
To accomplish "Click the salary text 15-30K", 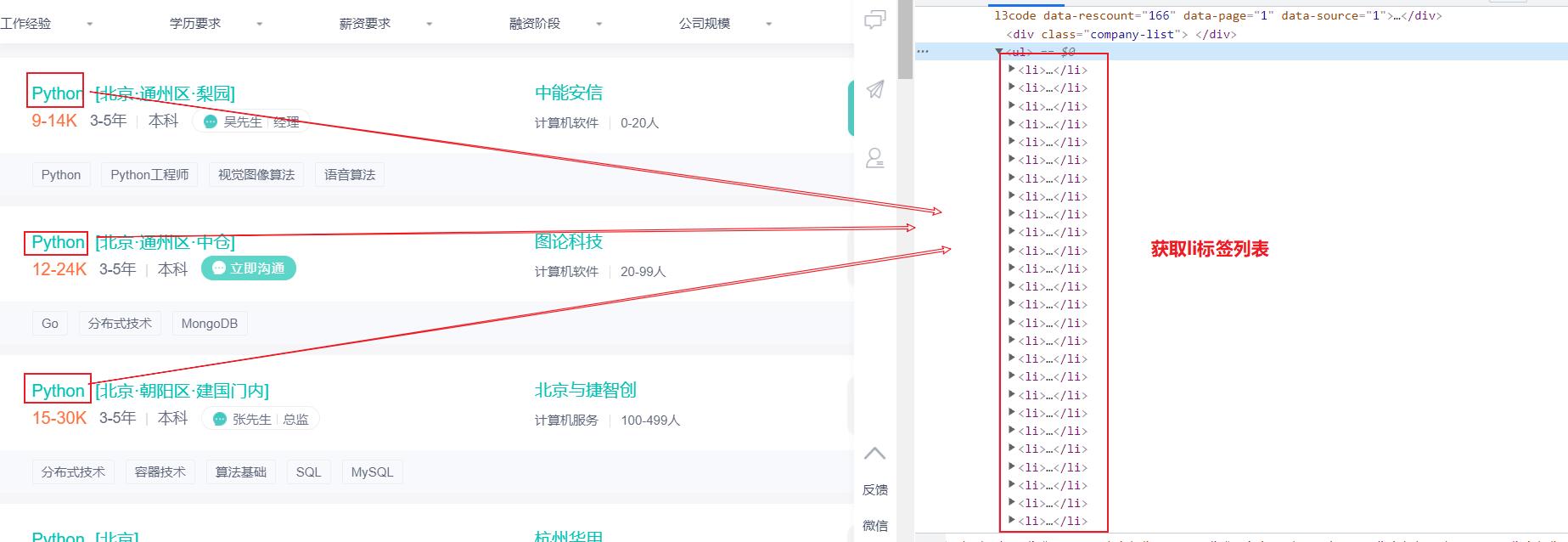I will pos(59,418).
